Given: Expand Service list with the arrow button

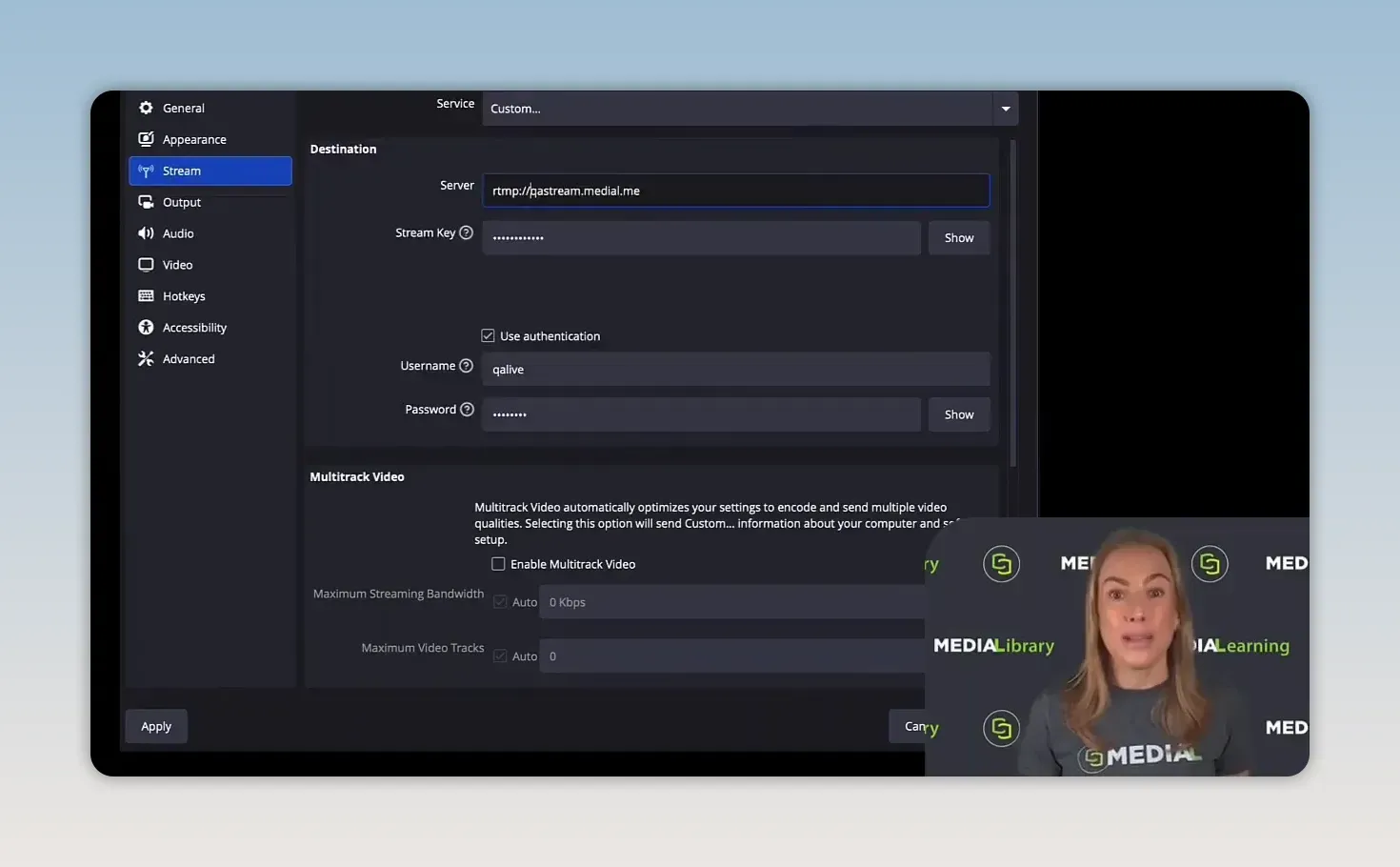Looking at the screenshot, I should coord(1006,109).
